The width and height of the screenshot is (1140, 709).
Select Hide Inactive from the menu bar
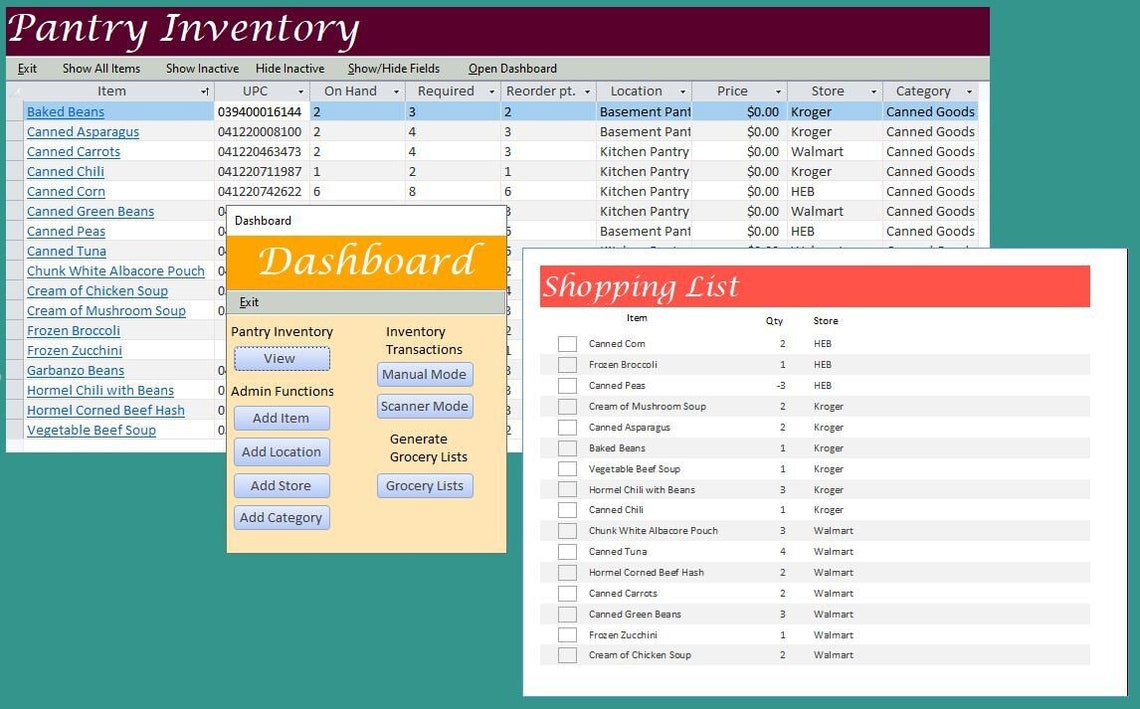point(289,68)
